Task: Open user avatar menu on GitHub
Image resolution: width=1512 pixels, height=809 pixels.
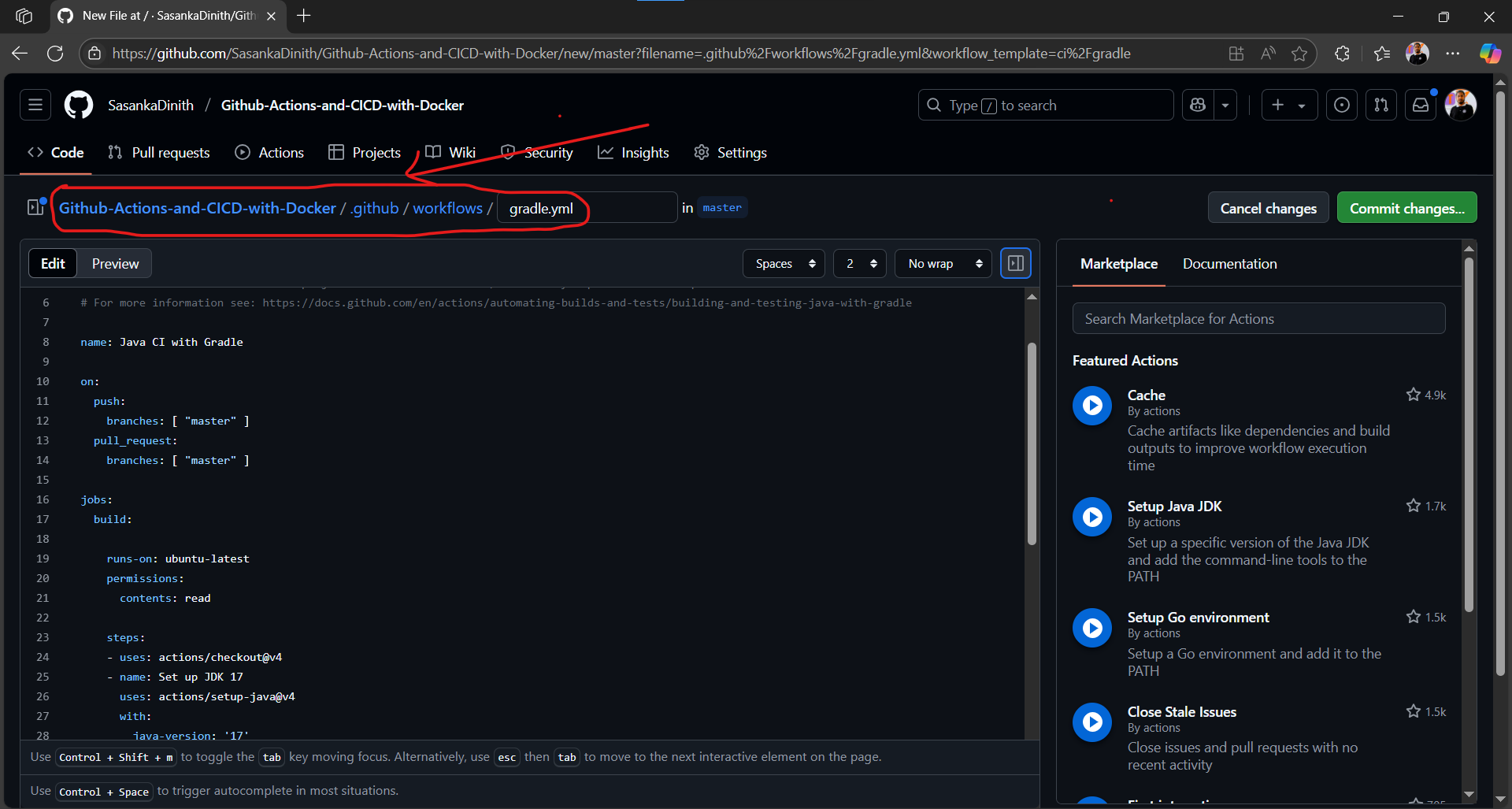Action: pos(1461,105)
